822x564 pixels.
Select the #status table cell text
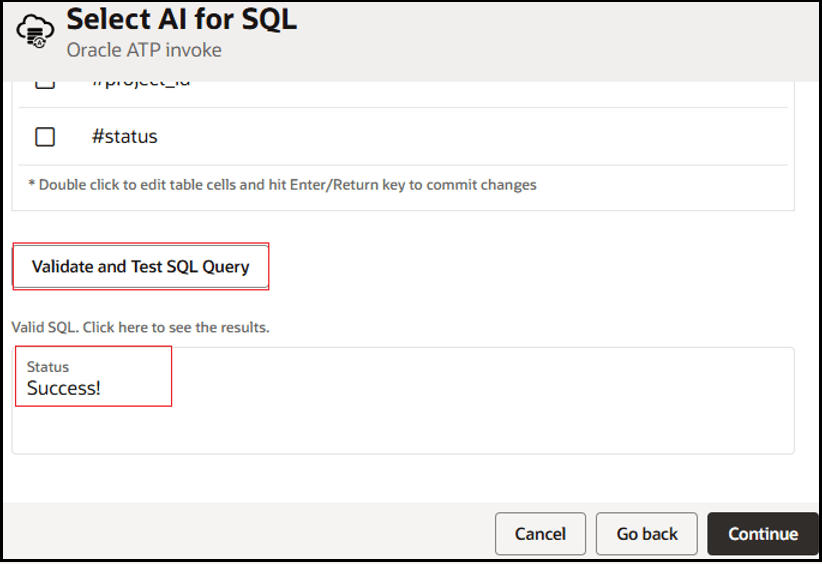tap(125, 137)
